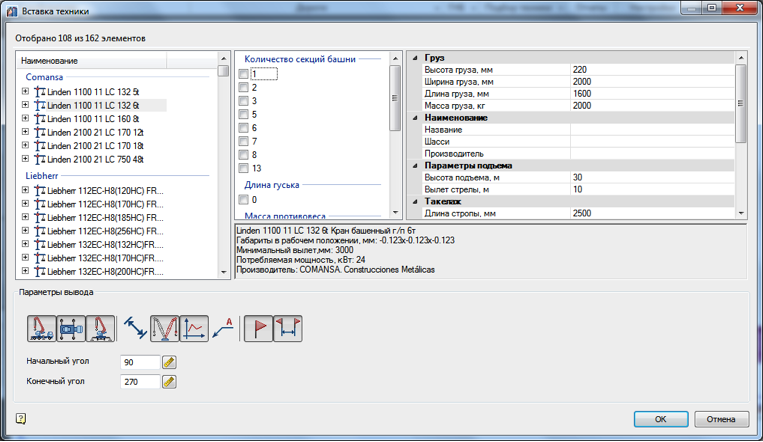
Task: Check tower sections option 3
Action: pos(243,101)
